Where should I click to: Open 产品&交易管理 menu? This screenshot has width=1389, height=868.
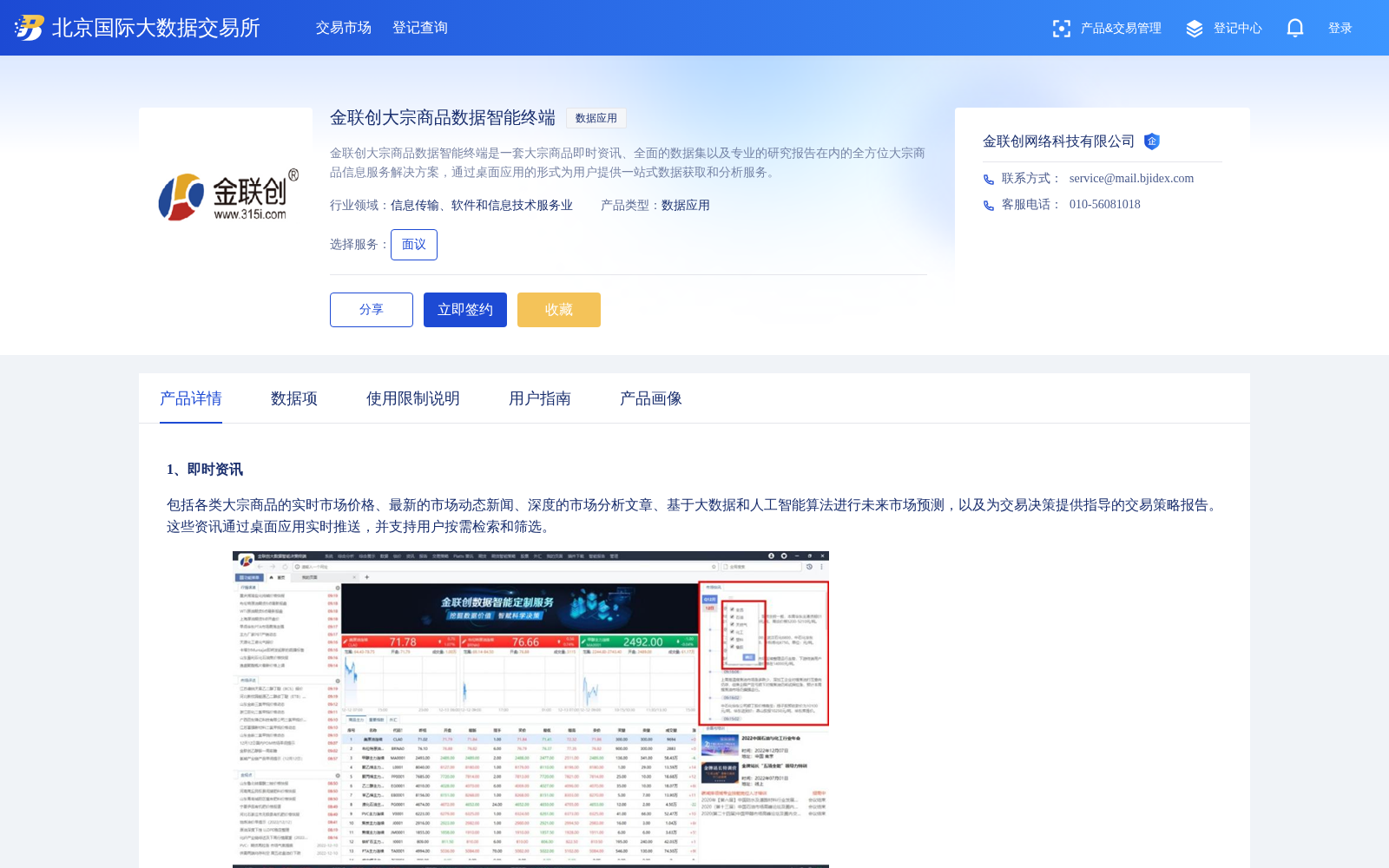pos(1121,29)
